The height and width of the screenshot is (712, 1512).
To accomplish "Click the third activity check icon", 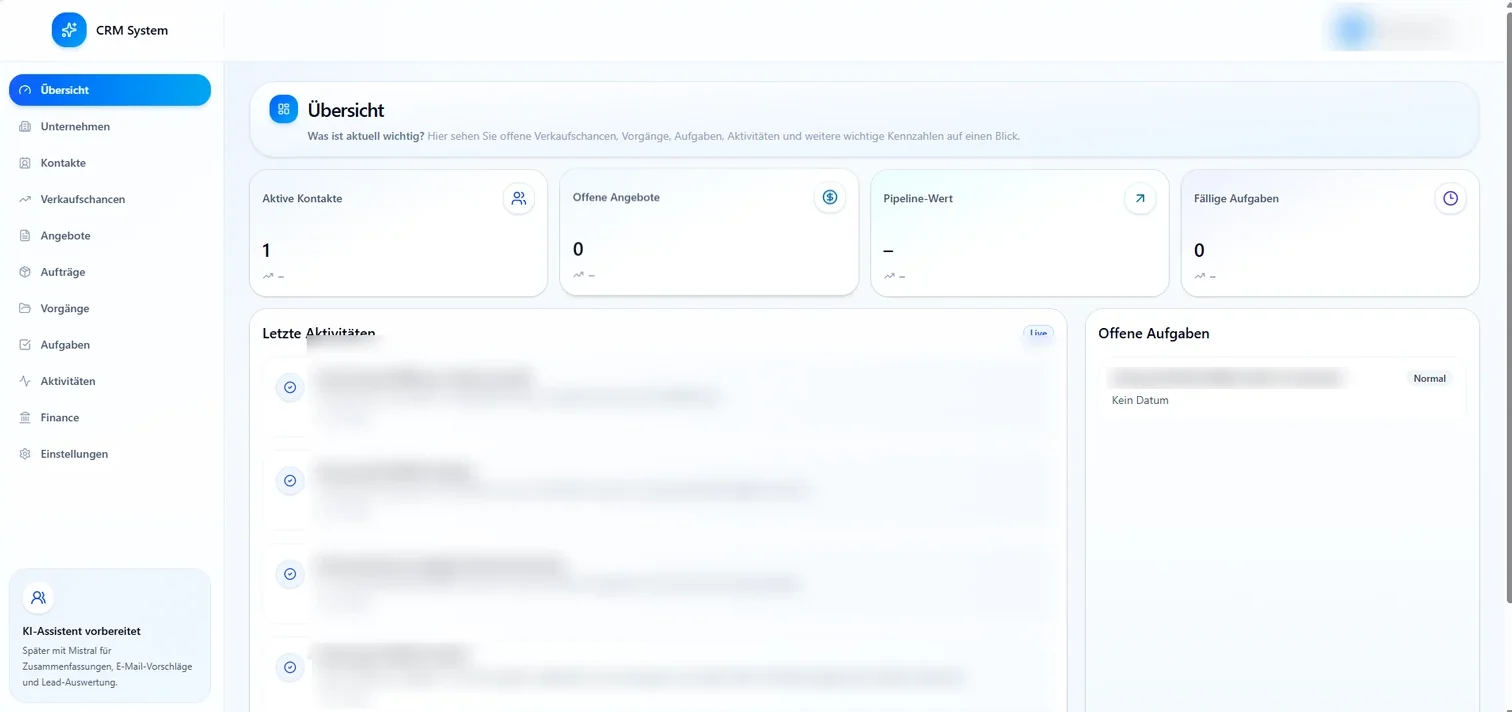I will coord(290,574).
